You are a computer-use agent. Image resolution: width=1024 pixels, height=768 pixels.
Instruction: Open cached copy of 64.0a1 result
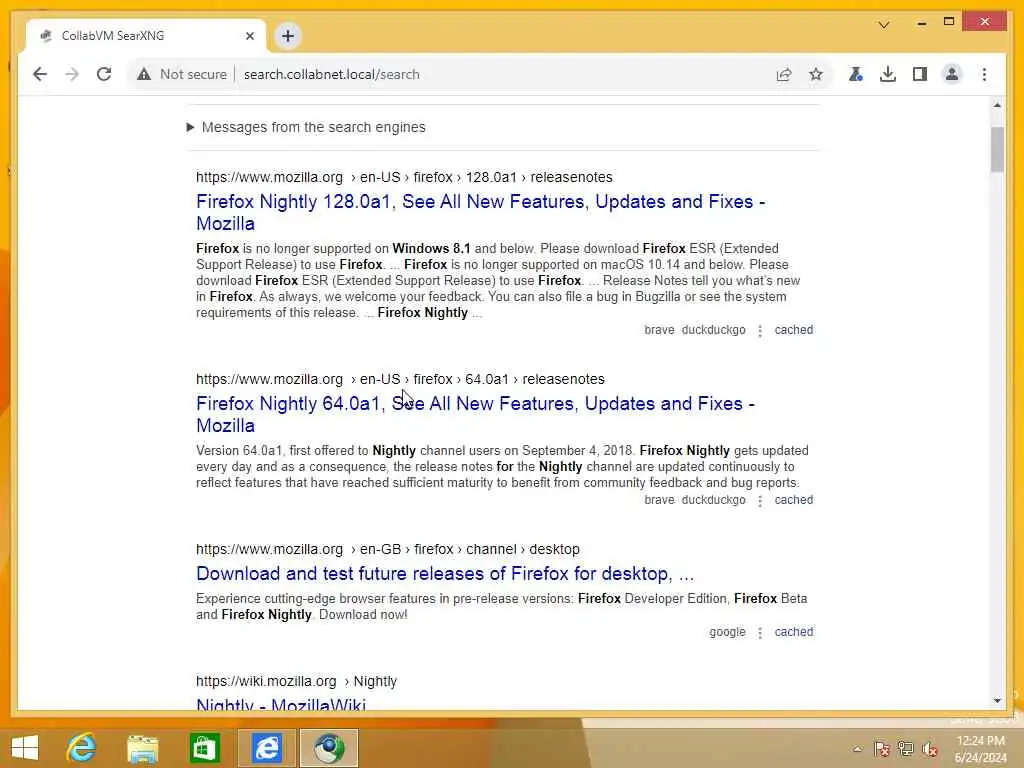(x=793, y=500)
